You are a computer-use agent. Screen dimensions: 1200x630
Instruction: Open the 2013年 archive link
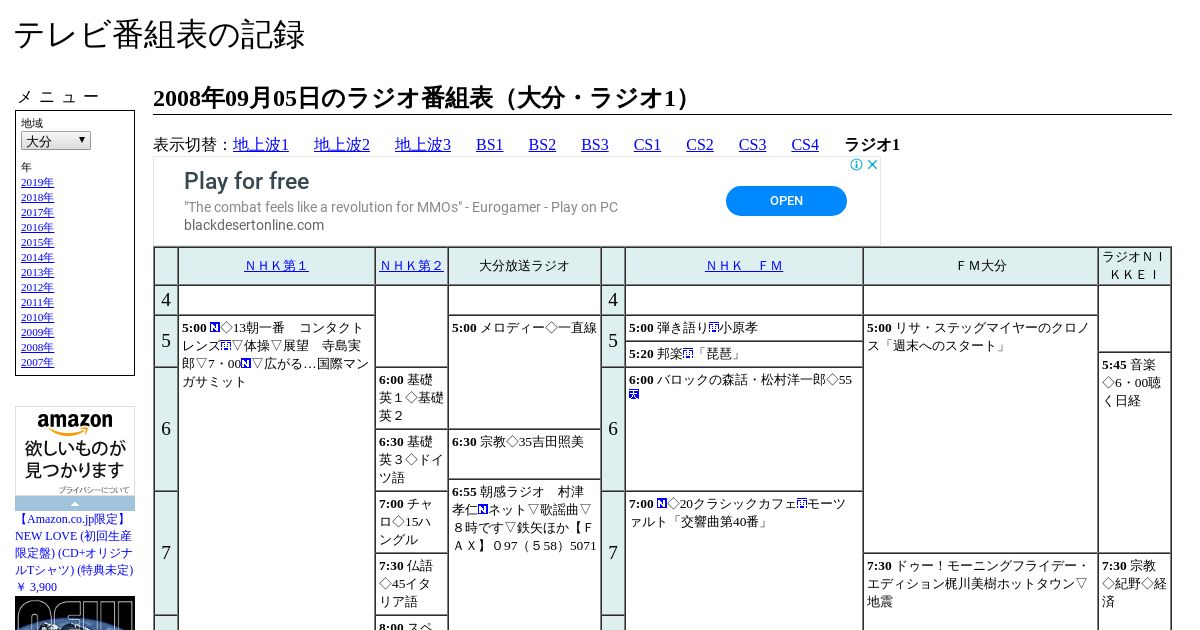[37, 273]
